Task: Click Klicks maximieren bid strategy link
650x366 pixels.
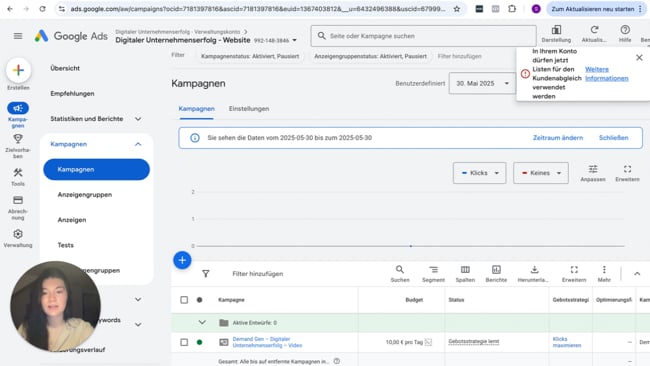Action: (x=567, y=342)
